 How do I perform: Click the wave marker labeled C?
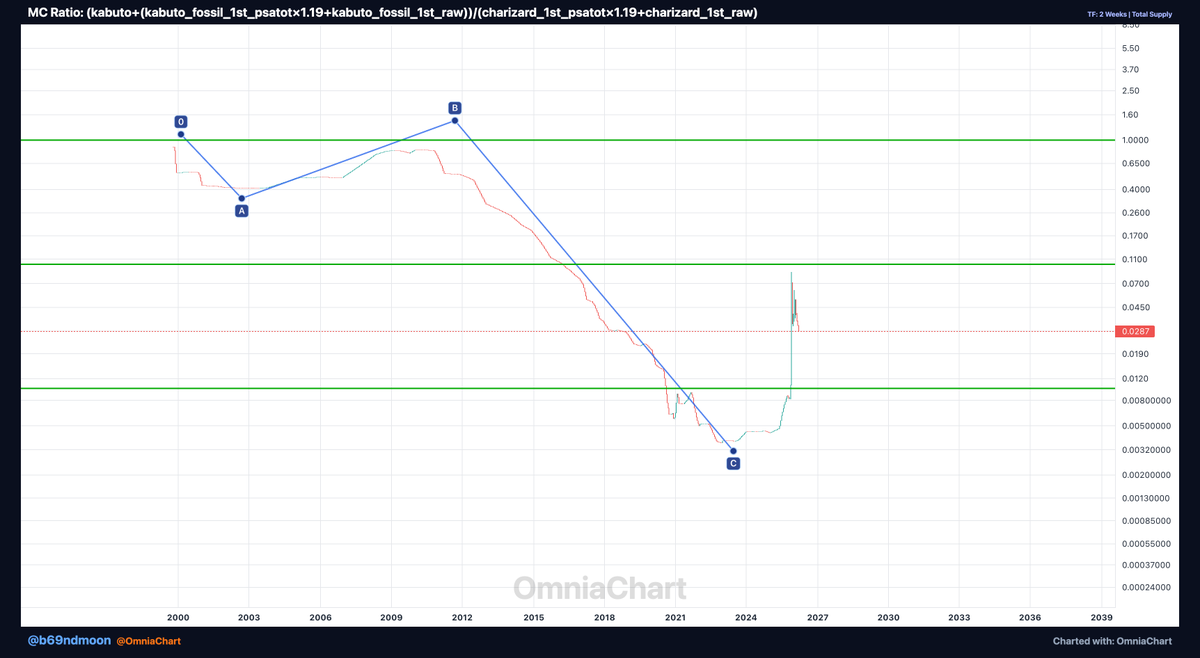pos(733,464)
